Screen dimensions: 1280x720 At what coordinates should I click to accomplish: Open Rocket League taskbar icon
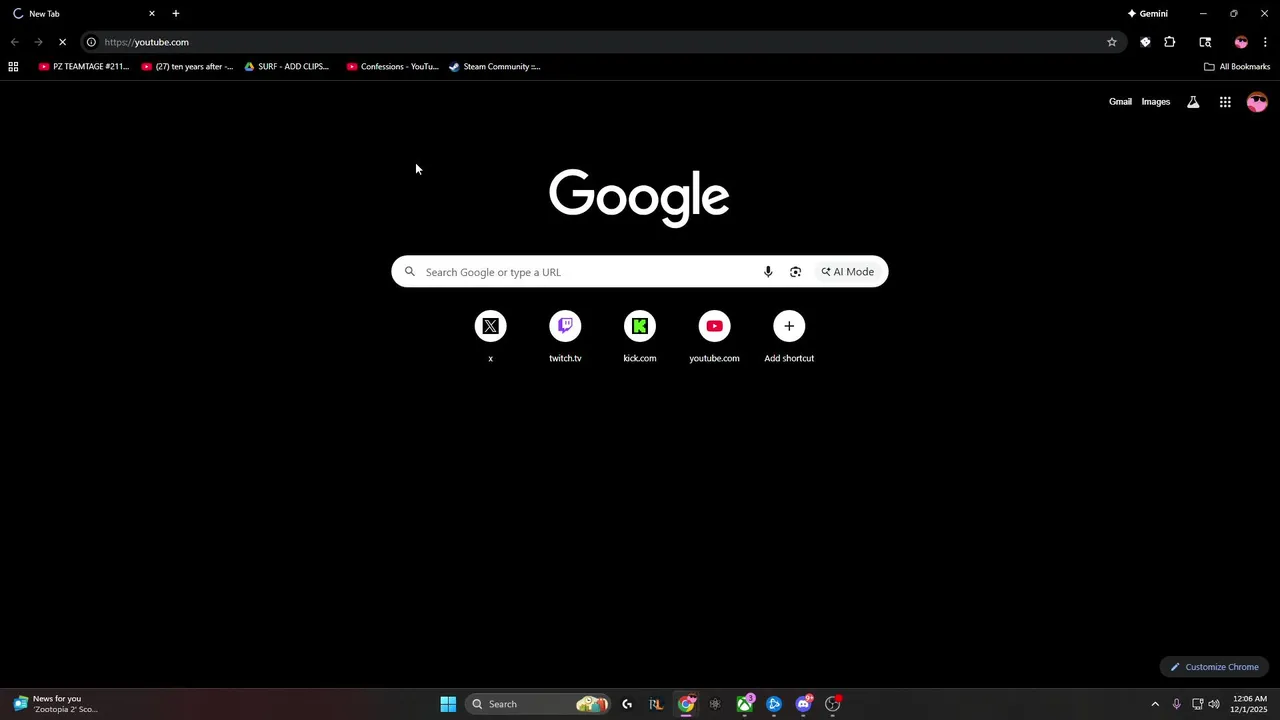656,704
